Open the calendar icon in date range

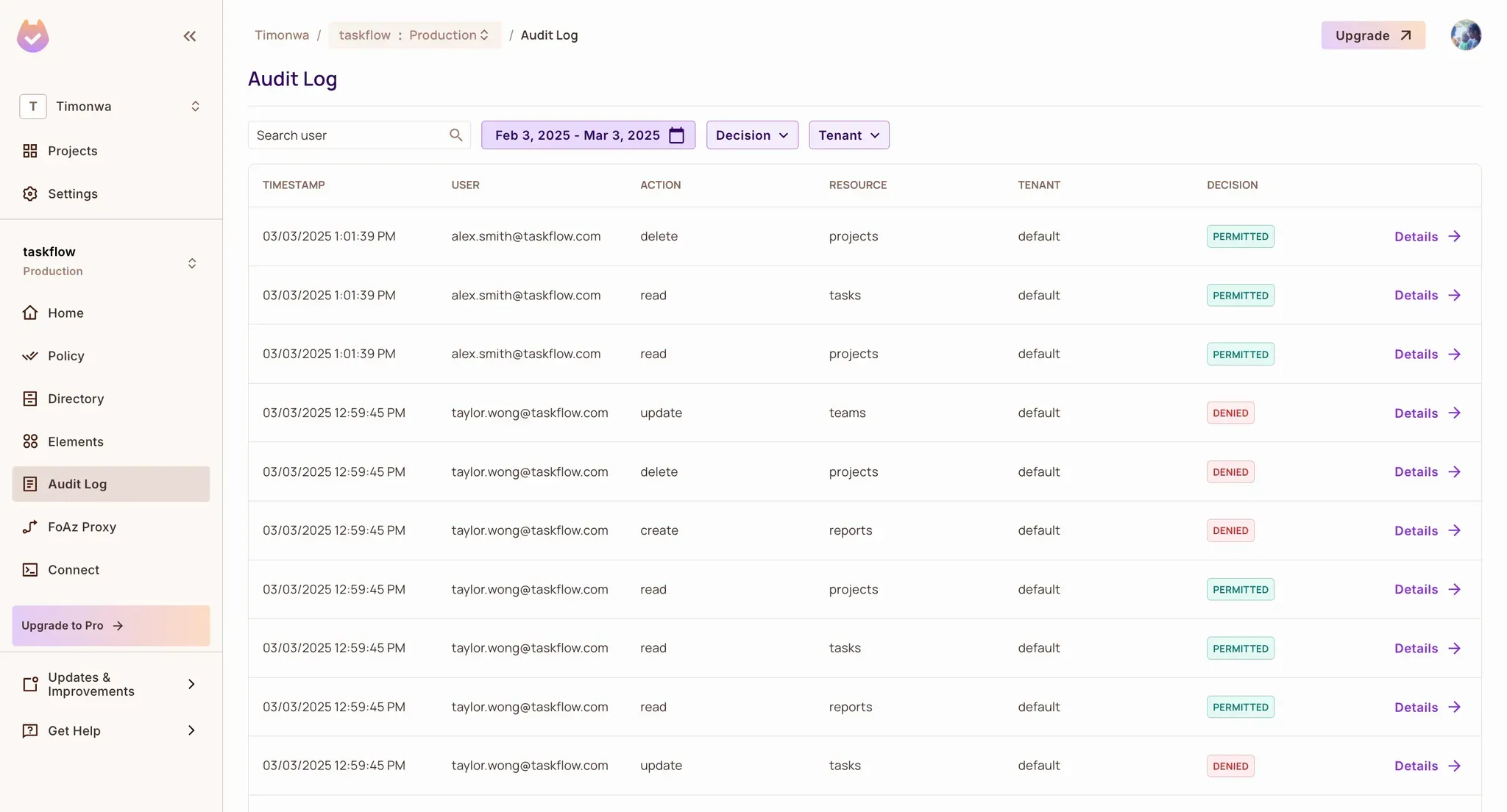[676, 135]
